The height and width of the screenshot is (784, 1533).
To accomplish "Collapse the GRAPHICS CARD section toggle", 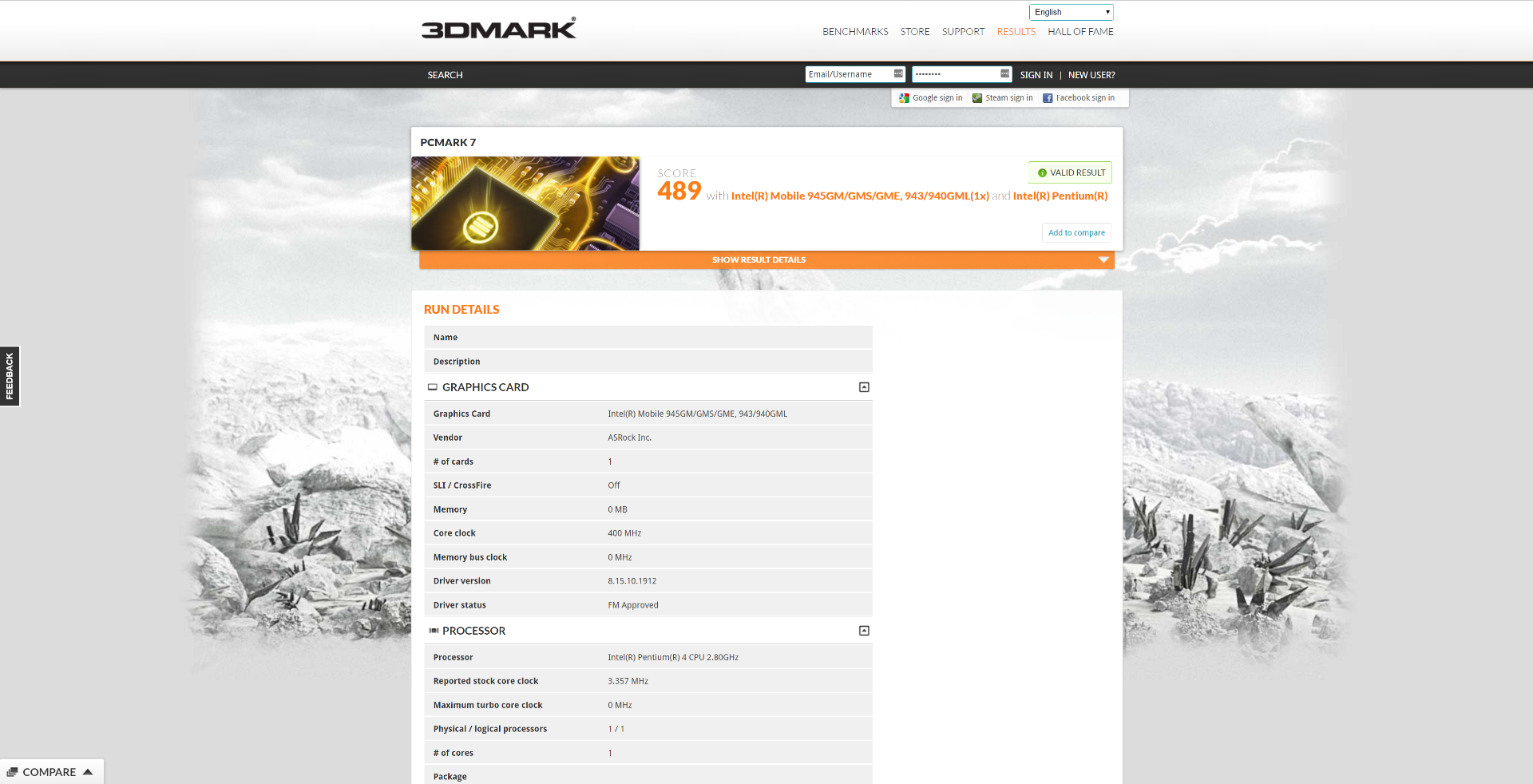I will point(864,387).
